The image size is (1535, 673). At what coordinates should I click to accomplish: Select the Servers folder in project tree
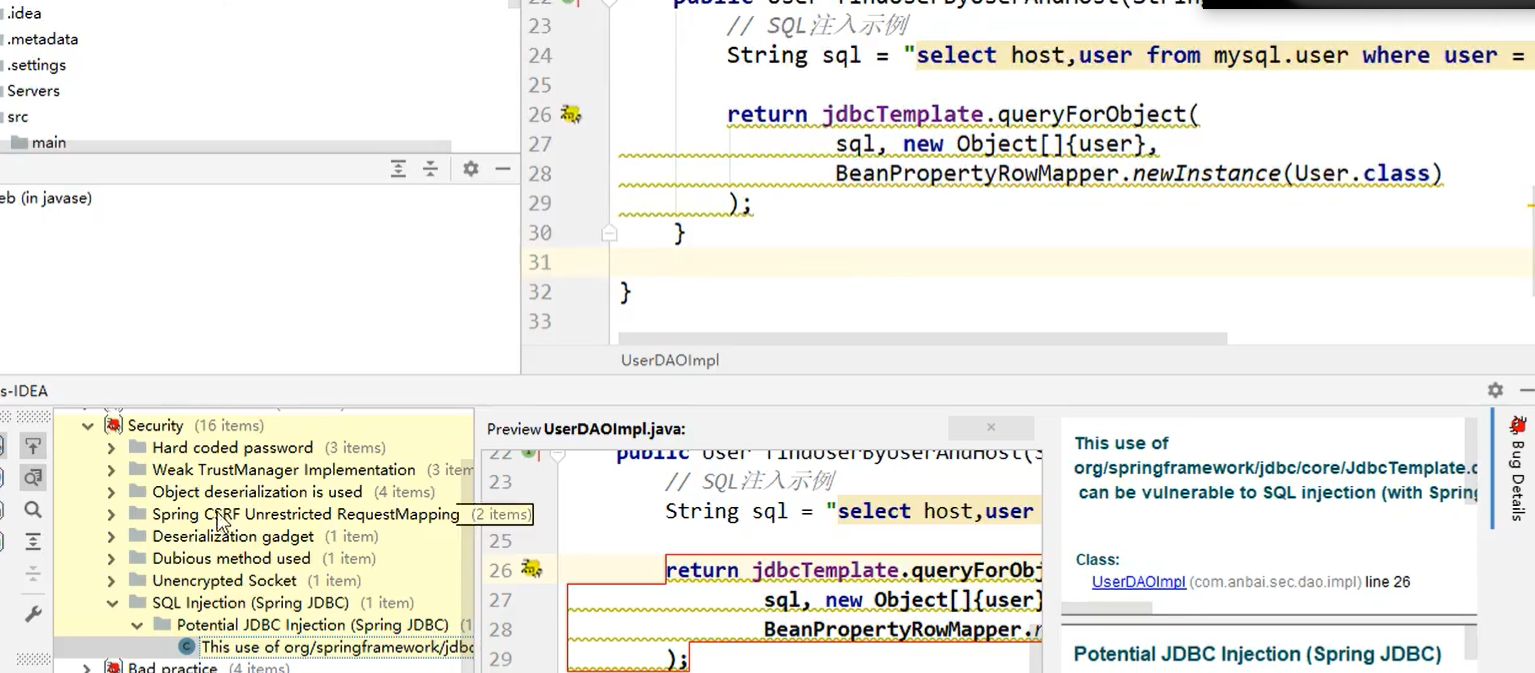point(33,90)
